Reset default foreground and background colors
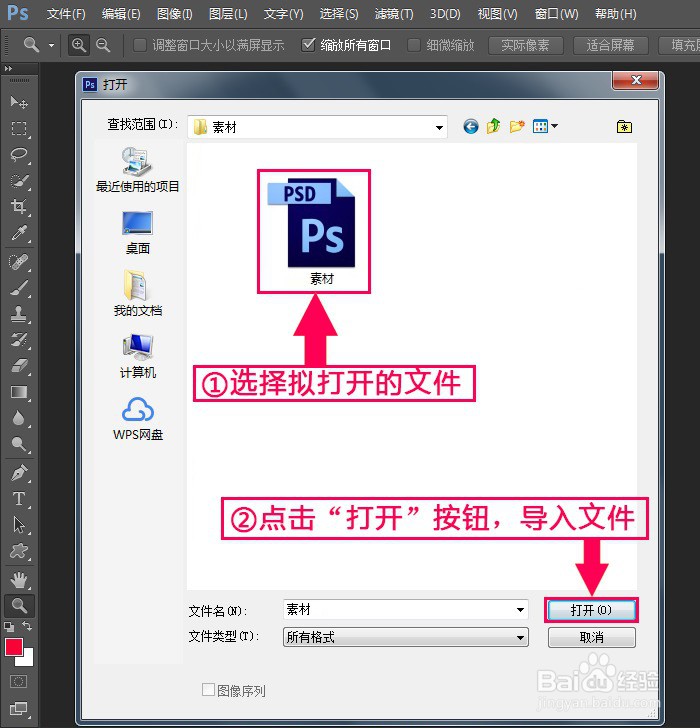This screenshot has height=728, width=700. point(9,627)
